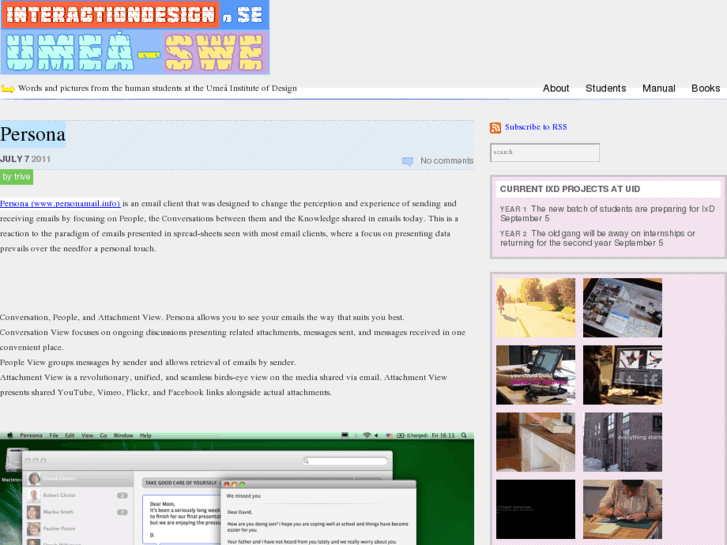Click the CURRENT IXD PROJECTS AT UID heading
Viewport: 727px width, 545px height.
coord(570,189)
